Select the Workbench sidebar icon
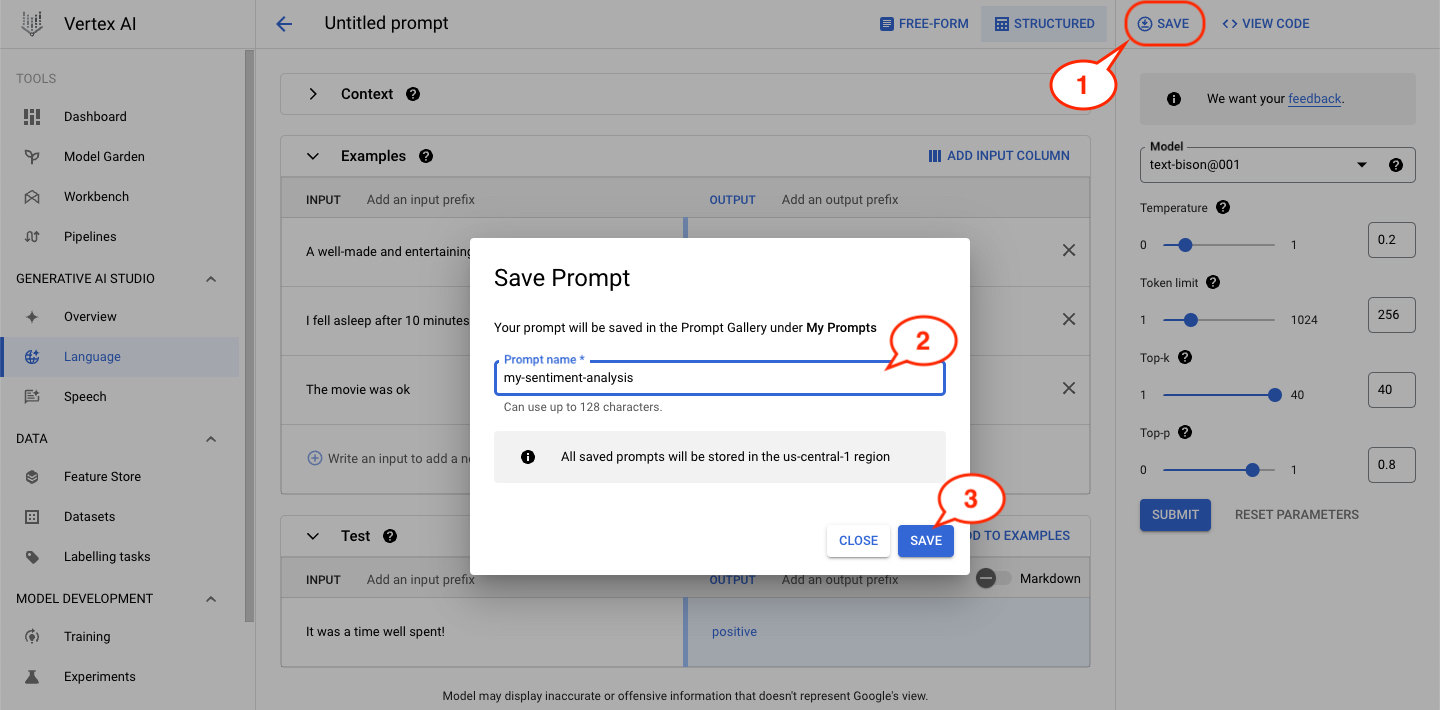The height and width of the screenshot is (710, 1440). [x=32, y=197]
